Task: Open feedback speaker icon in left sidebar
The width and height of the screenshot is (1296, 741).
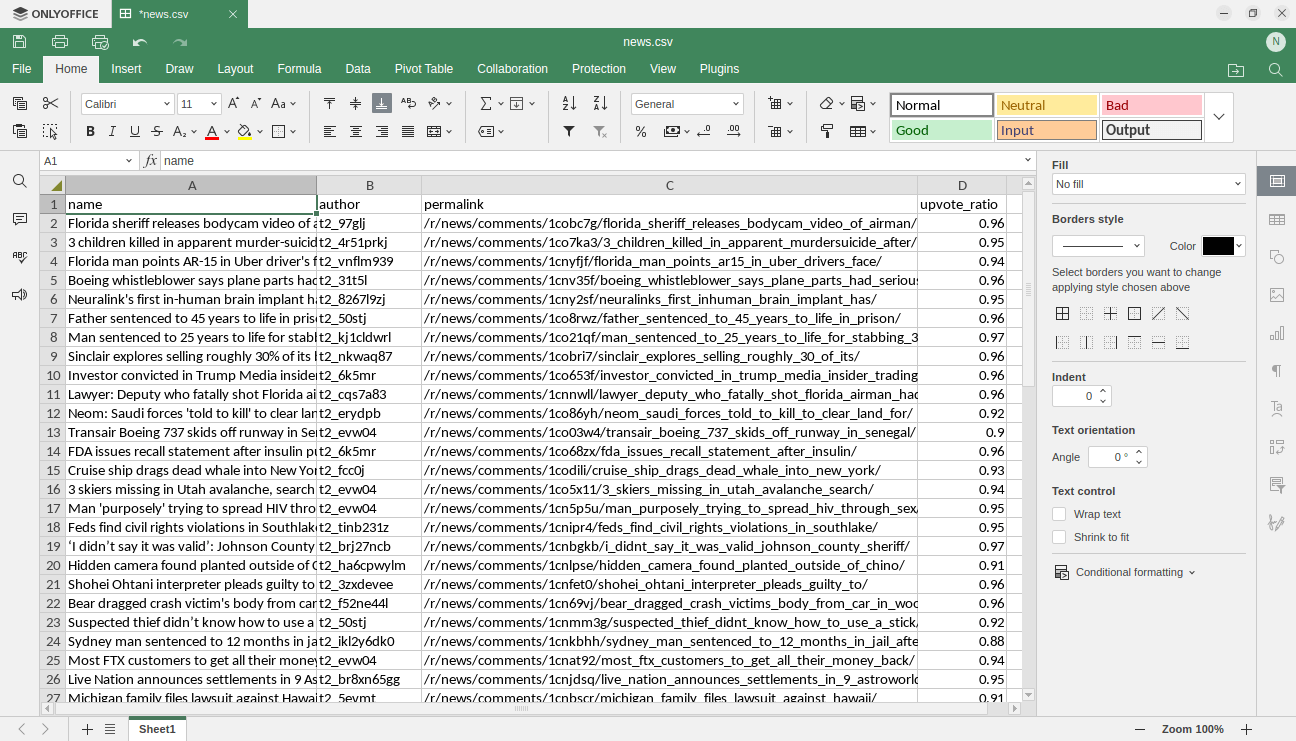Action: pyautogui.click(x=19, y=295)
